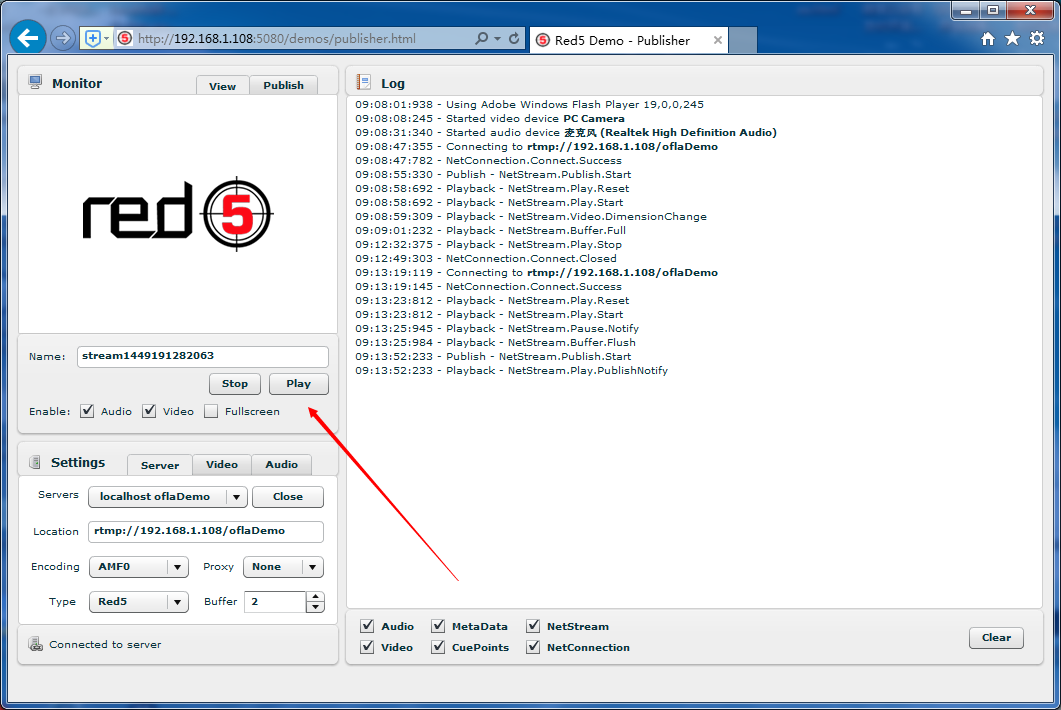Click the Location rtmp URL field
1061x710 pixels.
tap(206, 531)
